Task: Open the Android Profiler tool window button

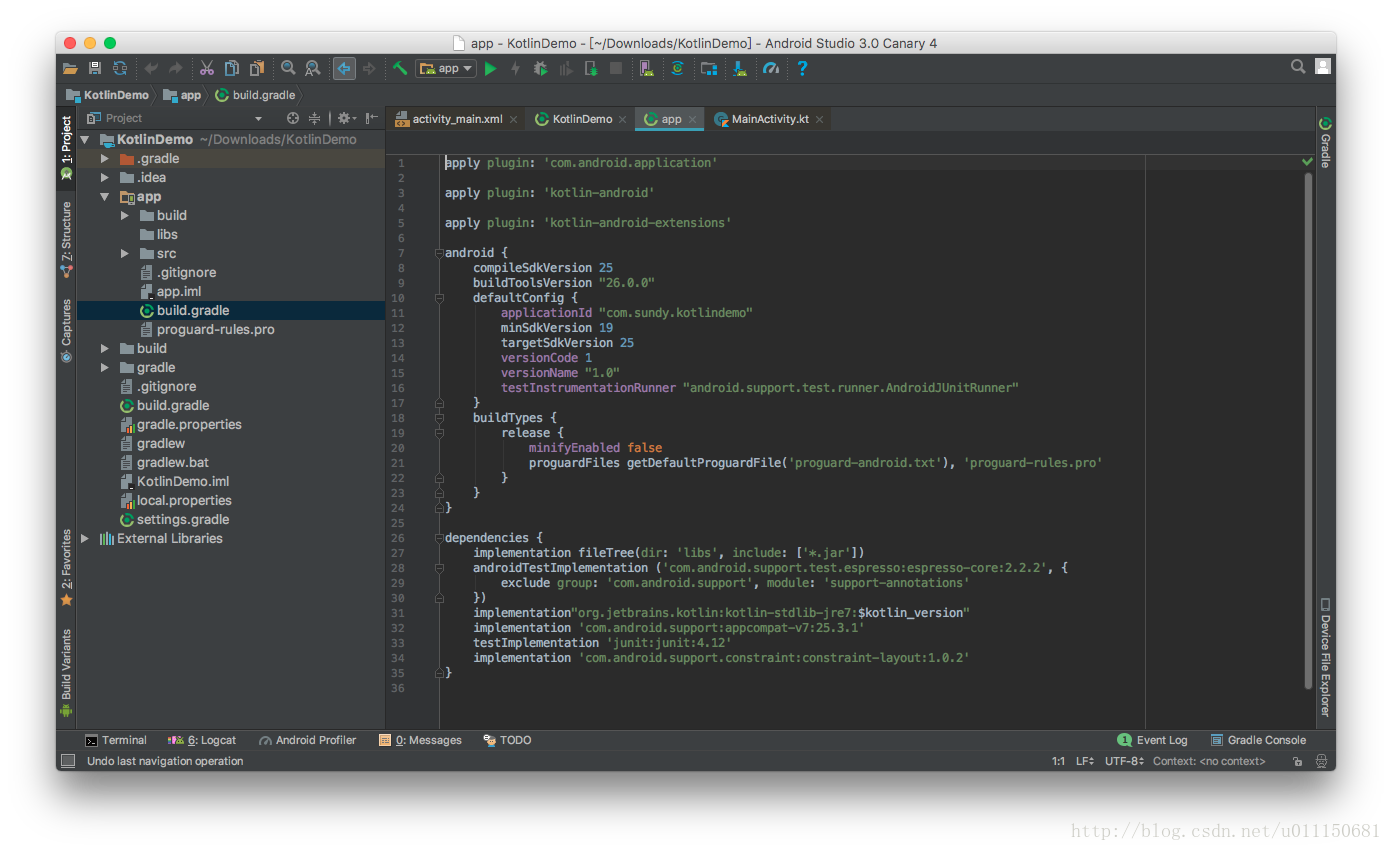Action: [307, 740]
